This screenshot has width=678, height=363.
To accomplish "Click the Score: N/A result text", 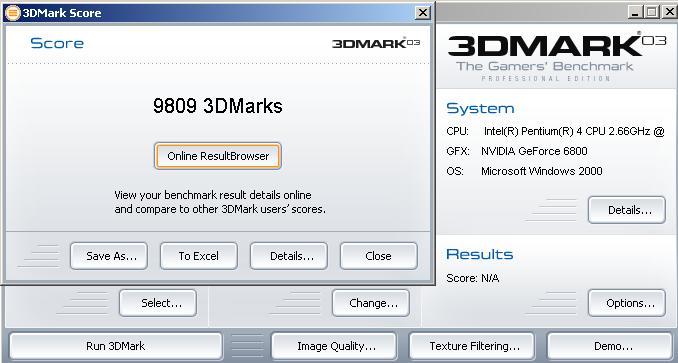I will coord(473,278).
